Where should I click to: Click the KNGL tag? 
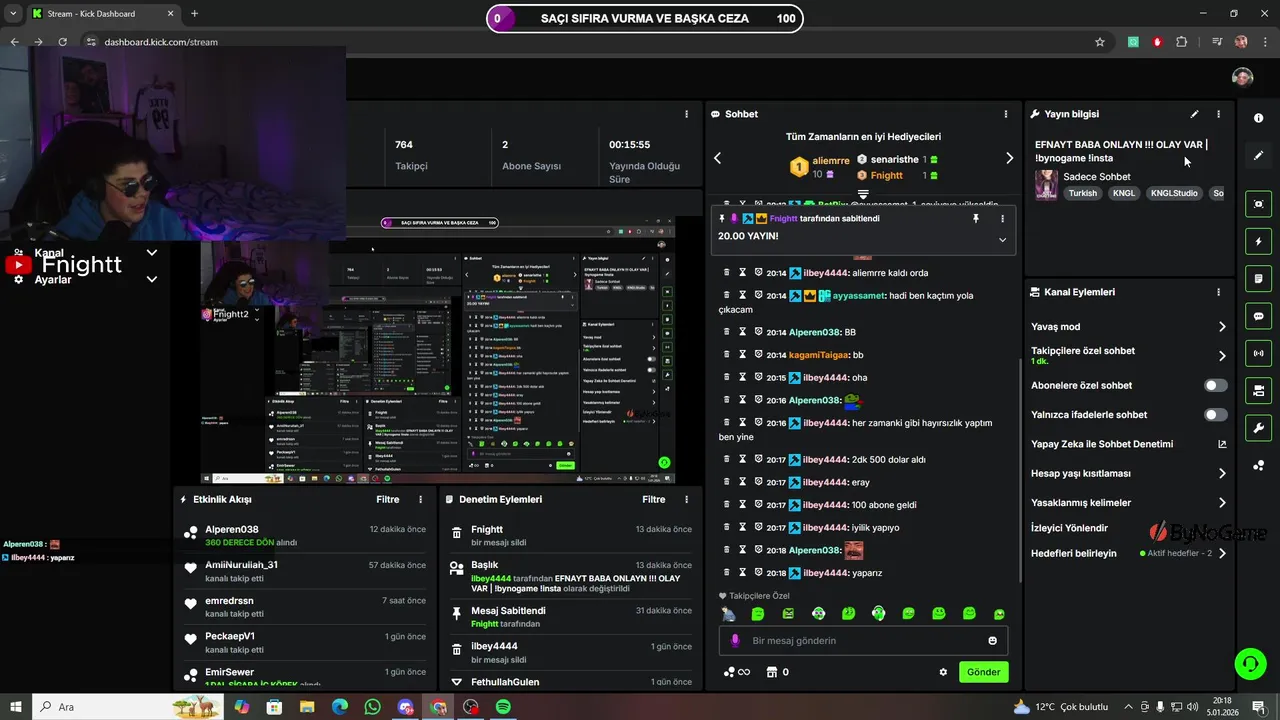click(1124, 193)
